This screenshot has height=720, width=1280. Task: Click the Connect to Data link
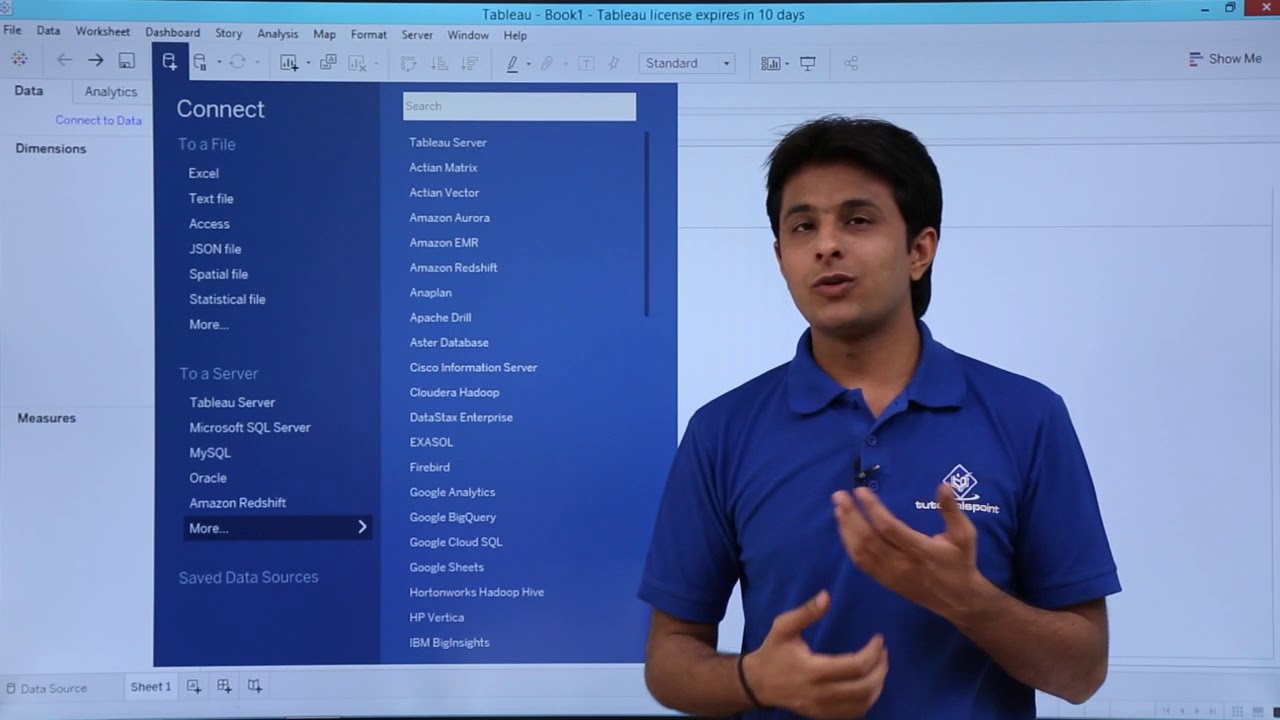(98, 120)
